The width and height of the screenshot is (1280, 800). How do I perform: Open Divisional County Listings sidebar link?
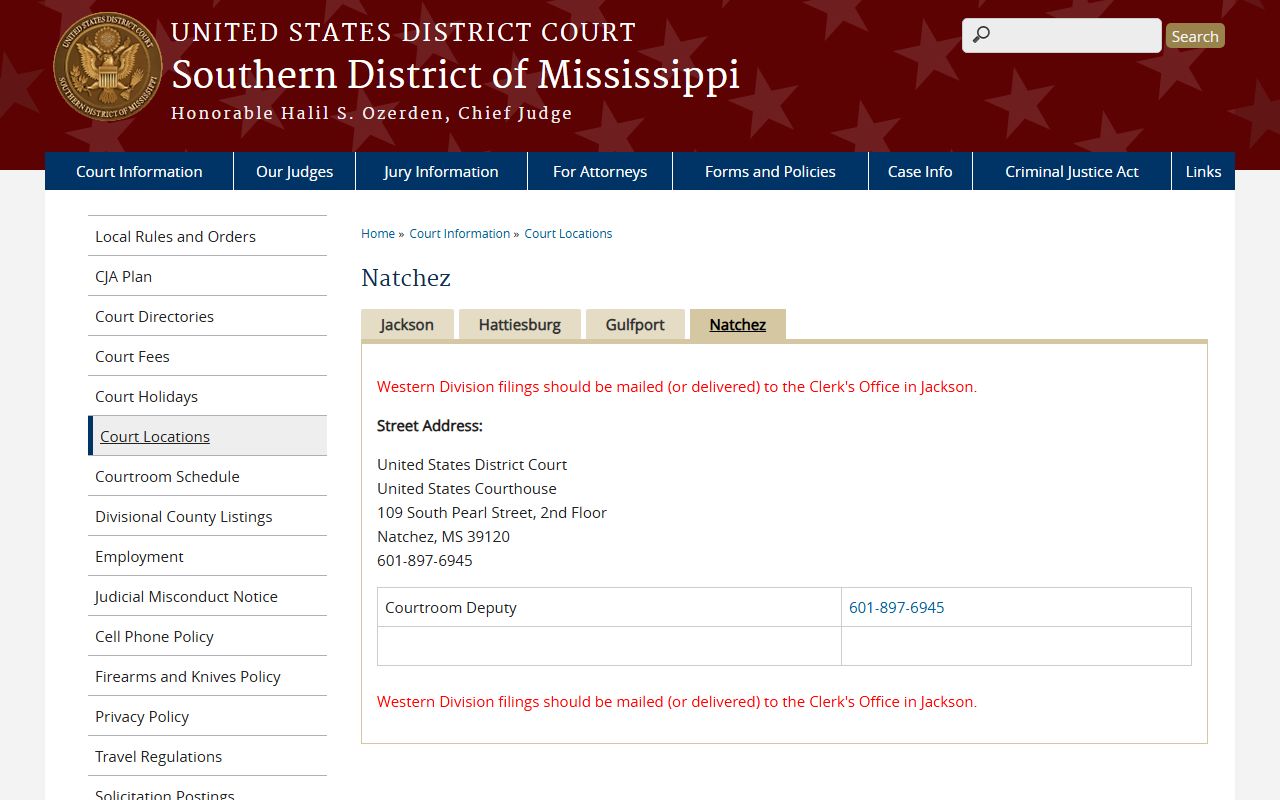click(207, 516)
